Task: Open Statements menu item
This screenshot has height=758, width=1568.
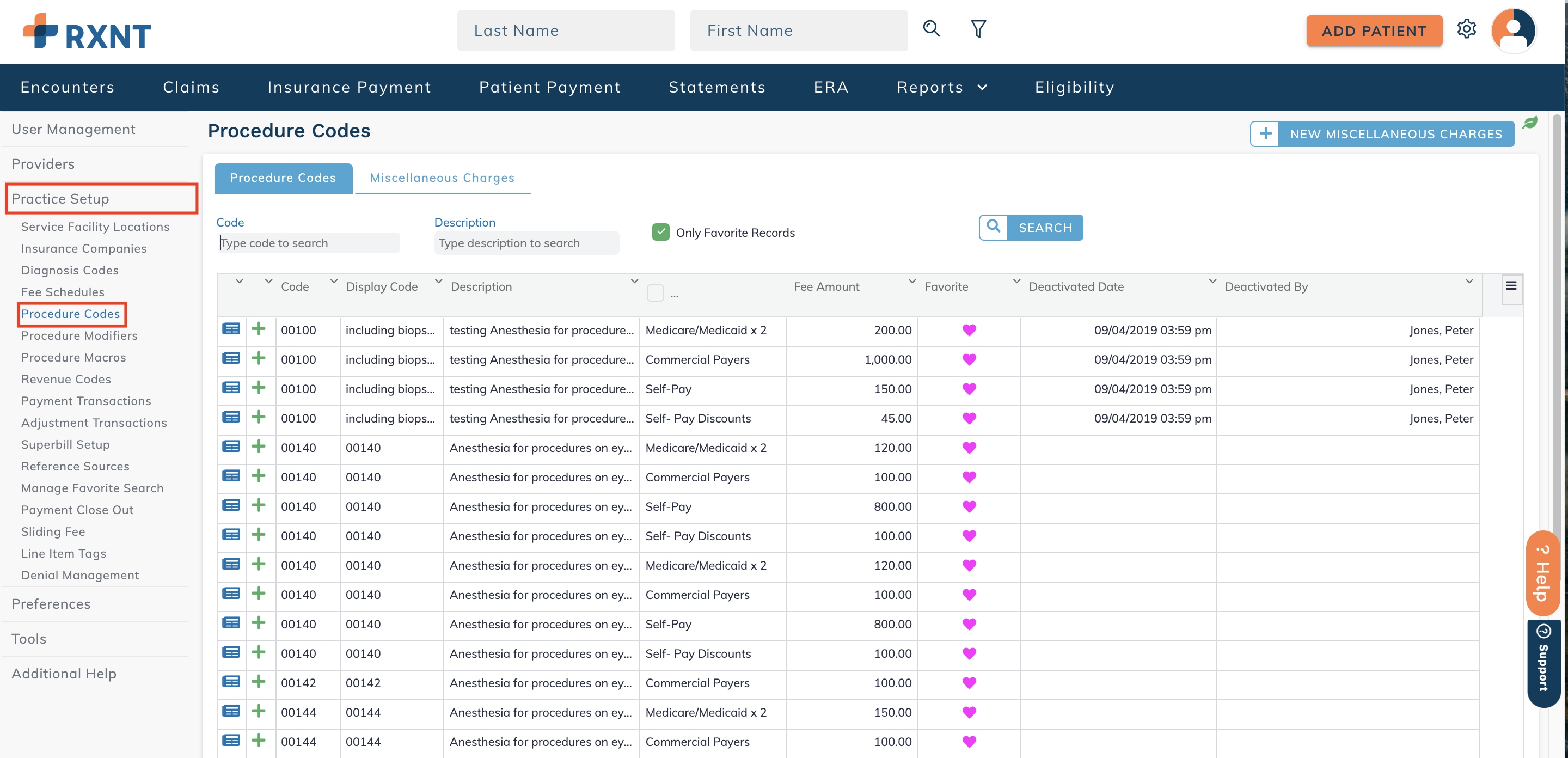Action: 717,87
